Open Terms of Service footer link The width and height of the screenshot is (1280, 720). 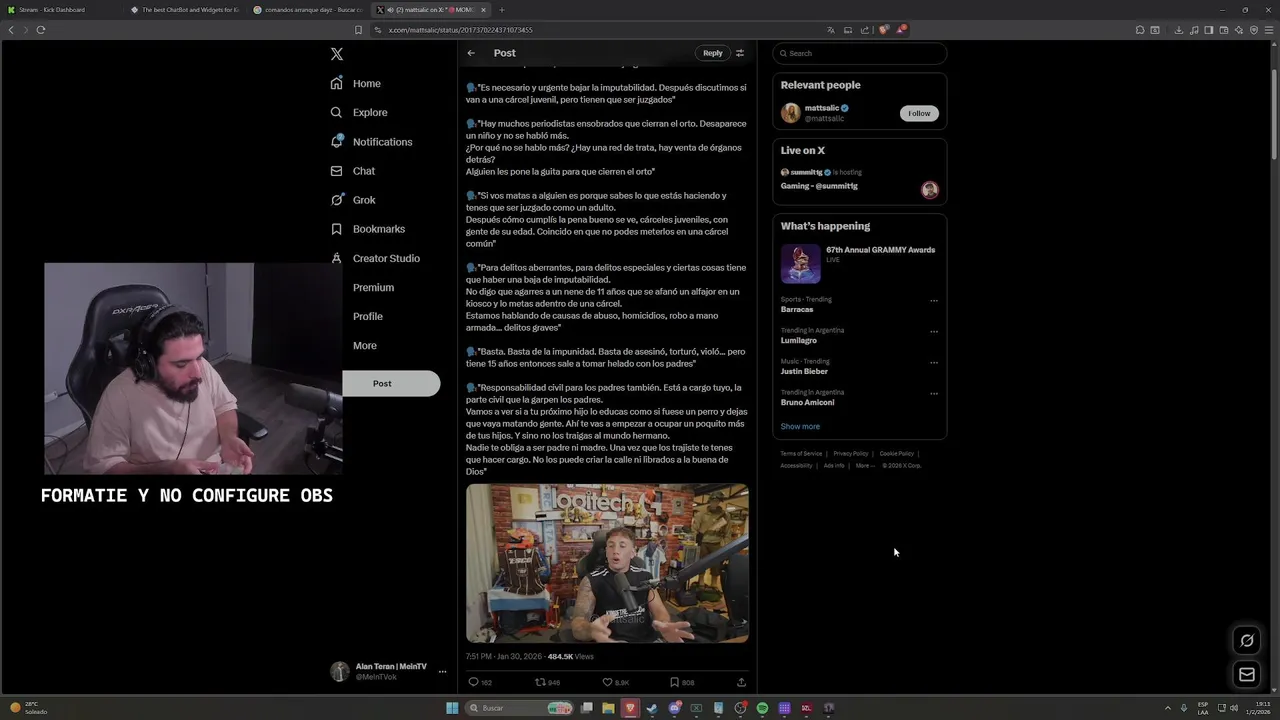(x=801, y=453)
